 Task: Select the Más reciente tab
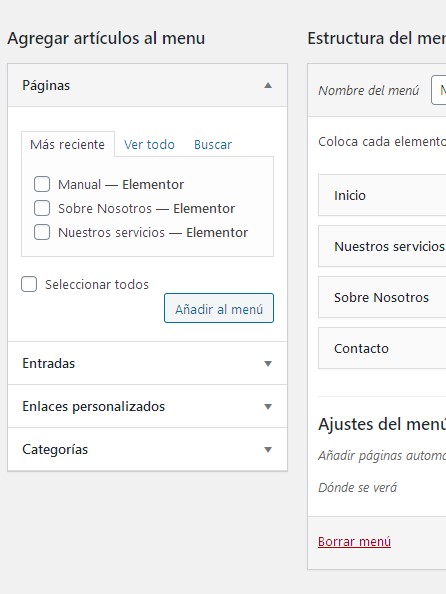pyautogui.click(x=67, y=144)
